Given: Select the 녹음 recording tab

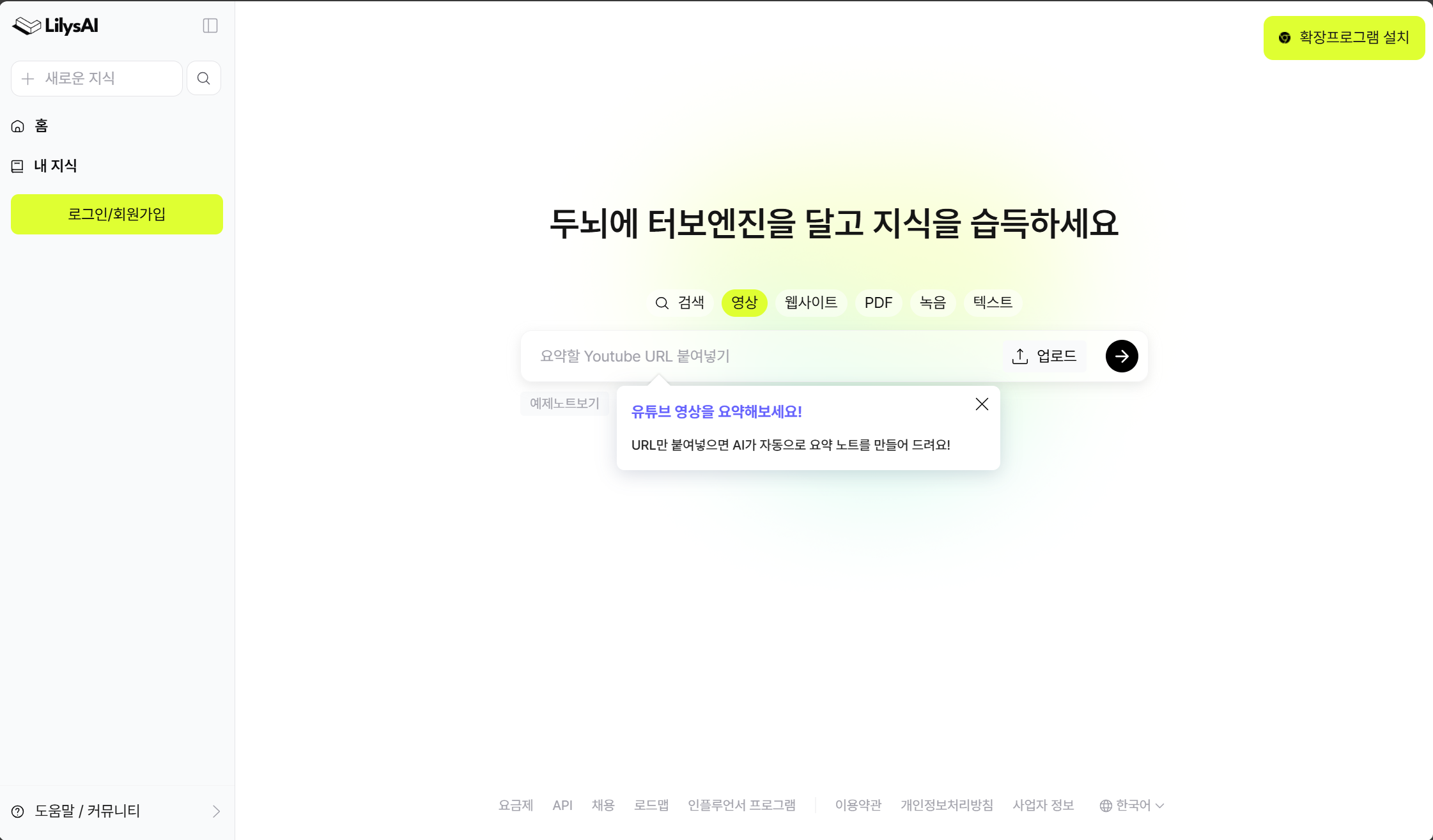Looking at the screenshot, I should 933,303.
